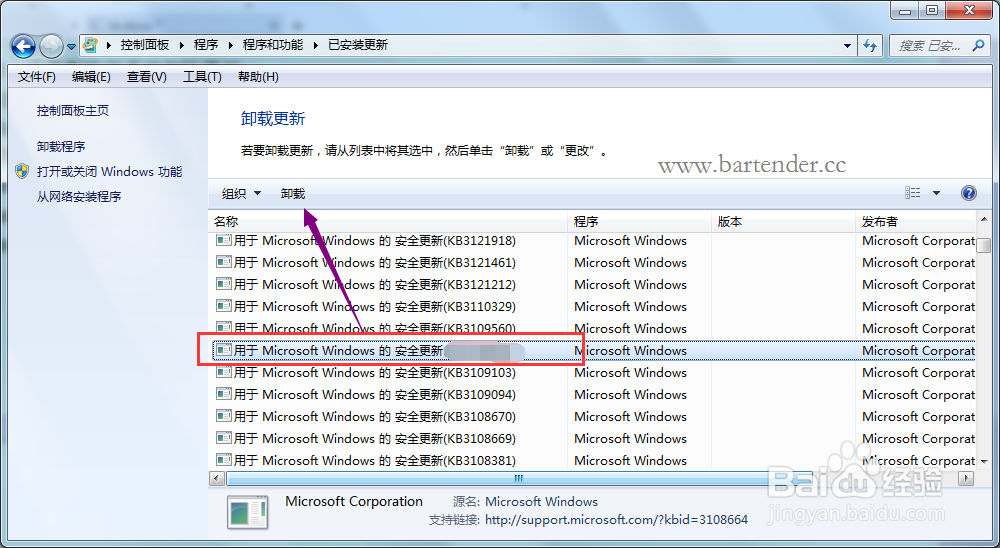Sort by the 发布者 column header
This screenshot has width=1000, height=548.
[x=915, y=222]
